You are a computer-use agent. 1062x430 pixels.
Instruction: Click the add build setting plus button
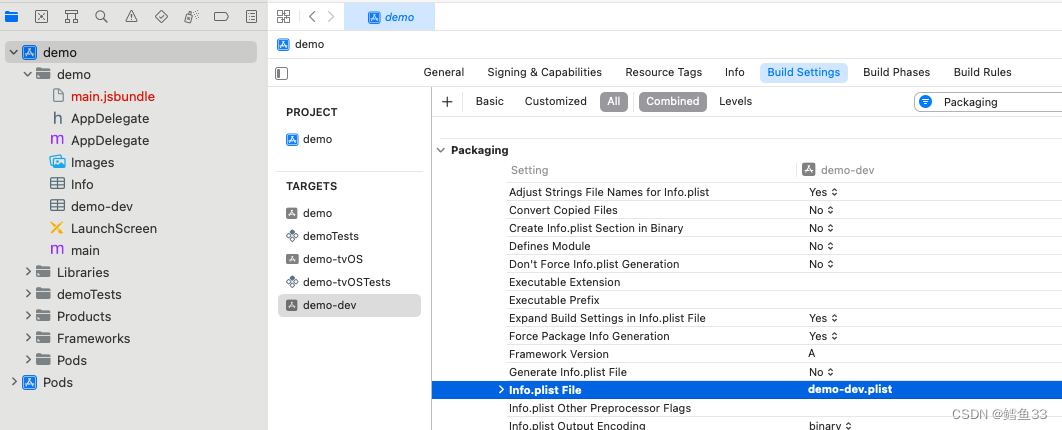point(447,101)
